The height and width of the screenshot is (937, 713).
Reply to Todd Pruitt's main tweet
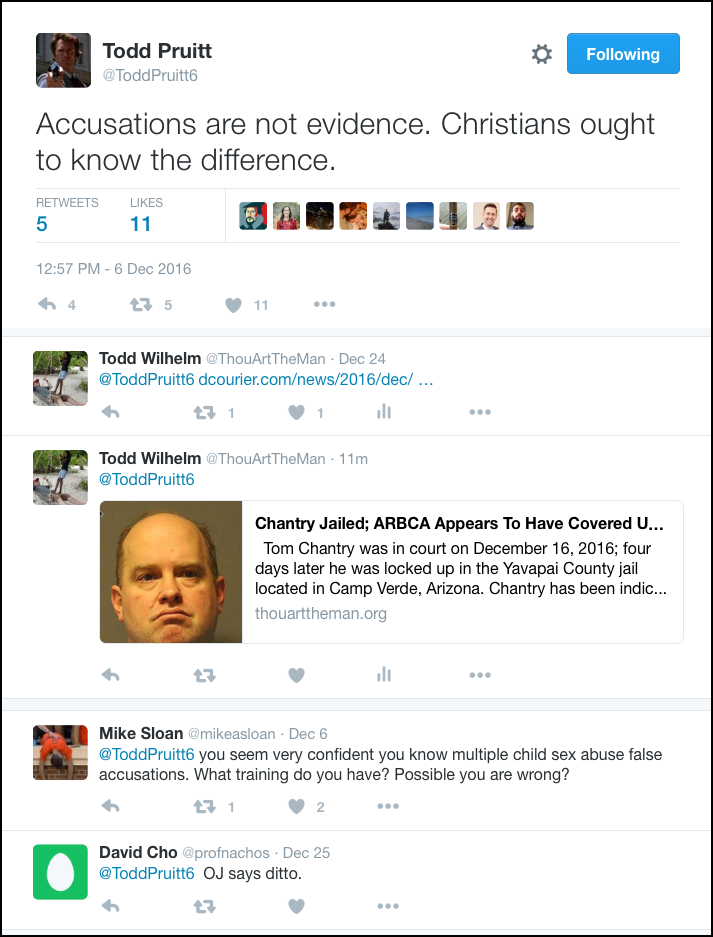[x=47, y=305]
